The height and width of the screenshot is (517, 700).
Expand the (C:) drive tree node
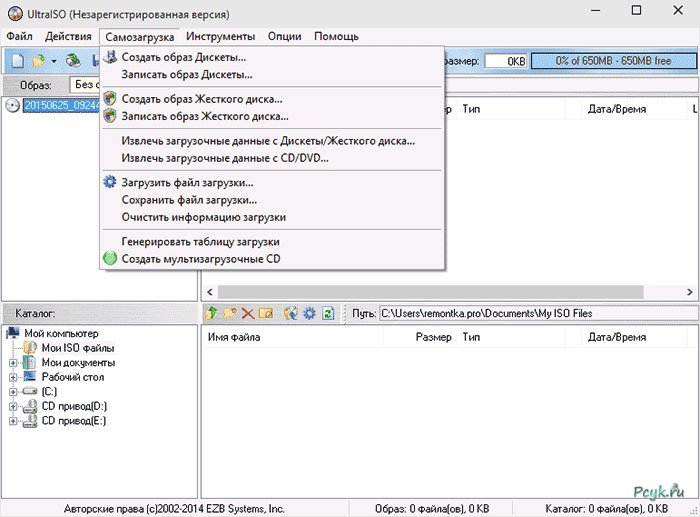pyautogui.click(x=13, y=392)
